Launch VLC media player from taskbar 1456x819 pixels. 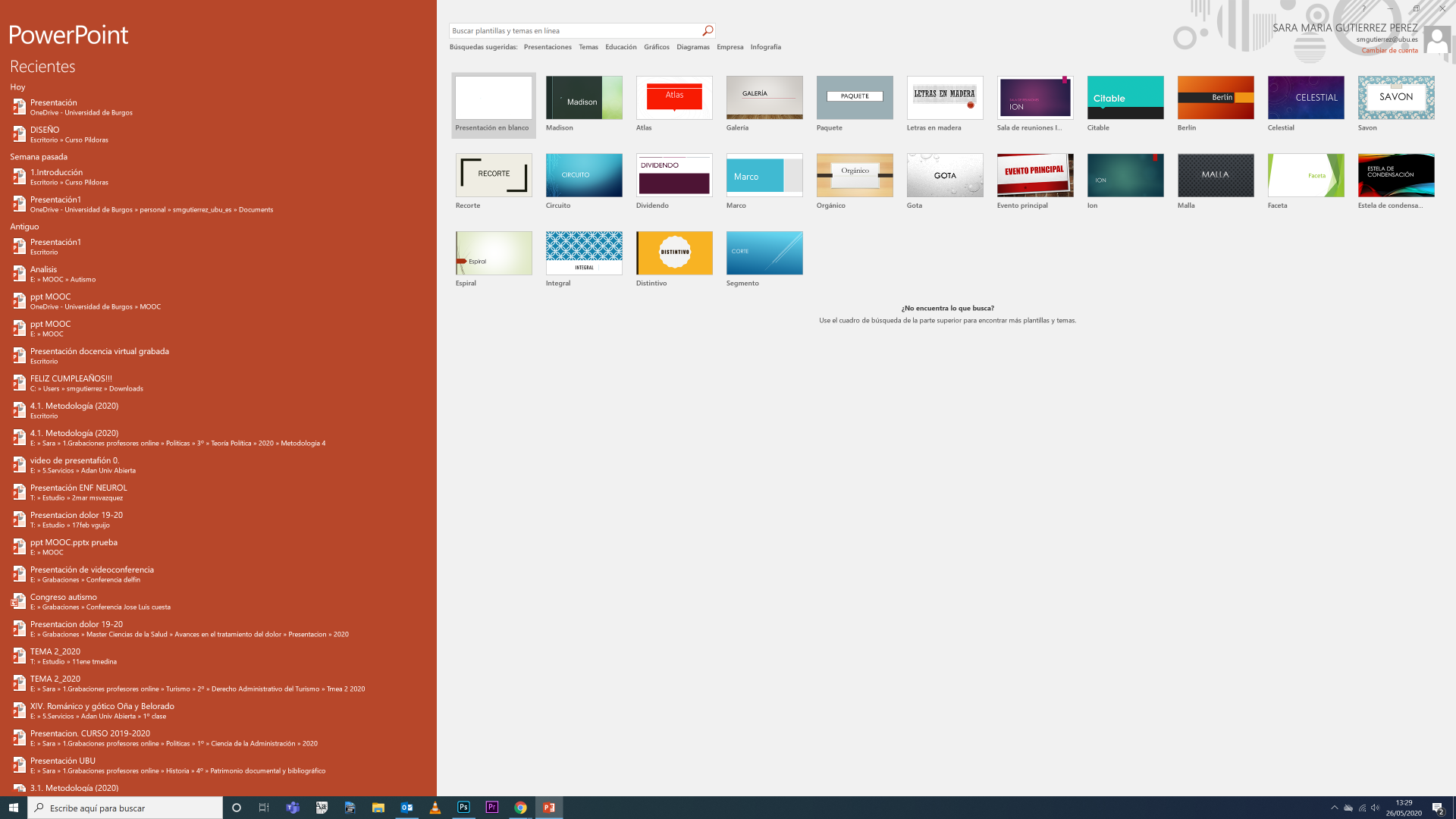435,808
